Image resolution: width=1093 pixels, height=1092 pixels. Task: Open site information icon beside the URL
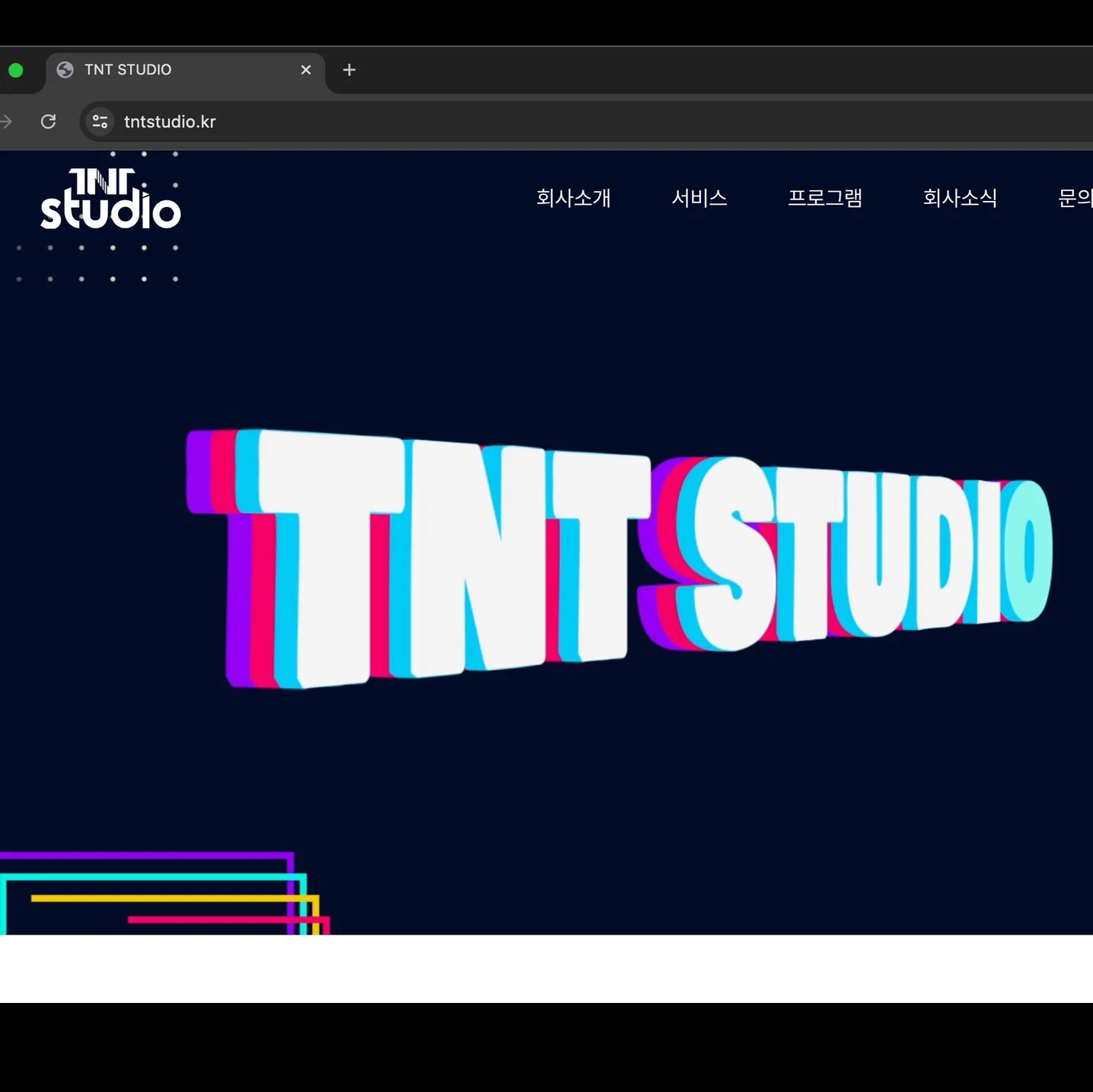[x=100, y=122]
